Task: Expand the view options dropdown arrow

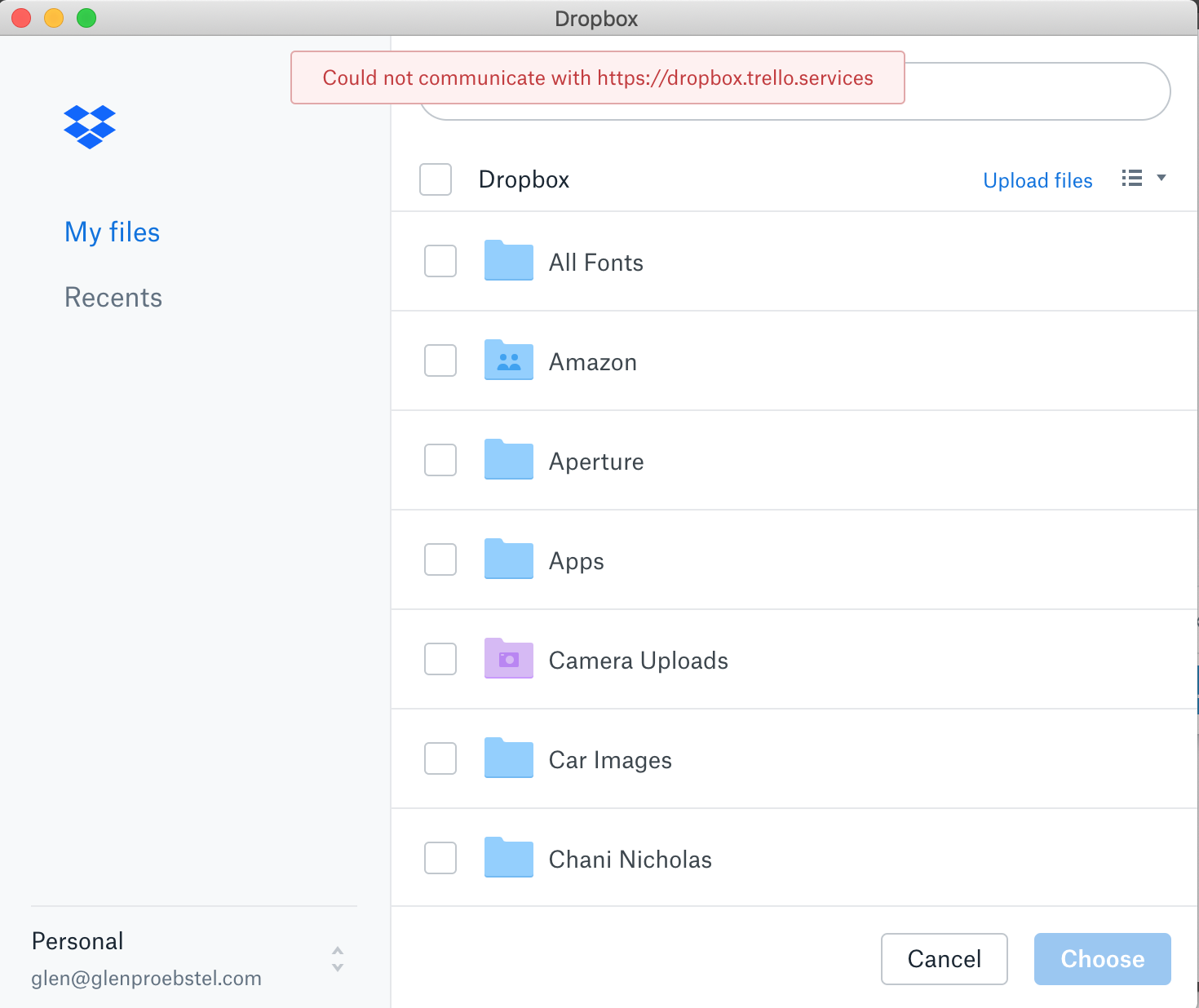Action: coord(1161,178)
